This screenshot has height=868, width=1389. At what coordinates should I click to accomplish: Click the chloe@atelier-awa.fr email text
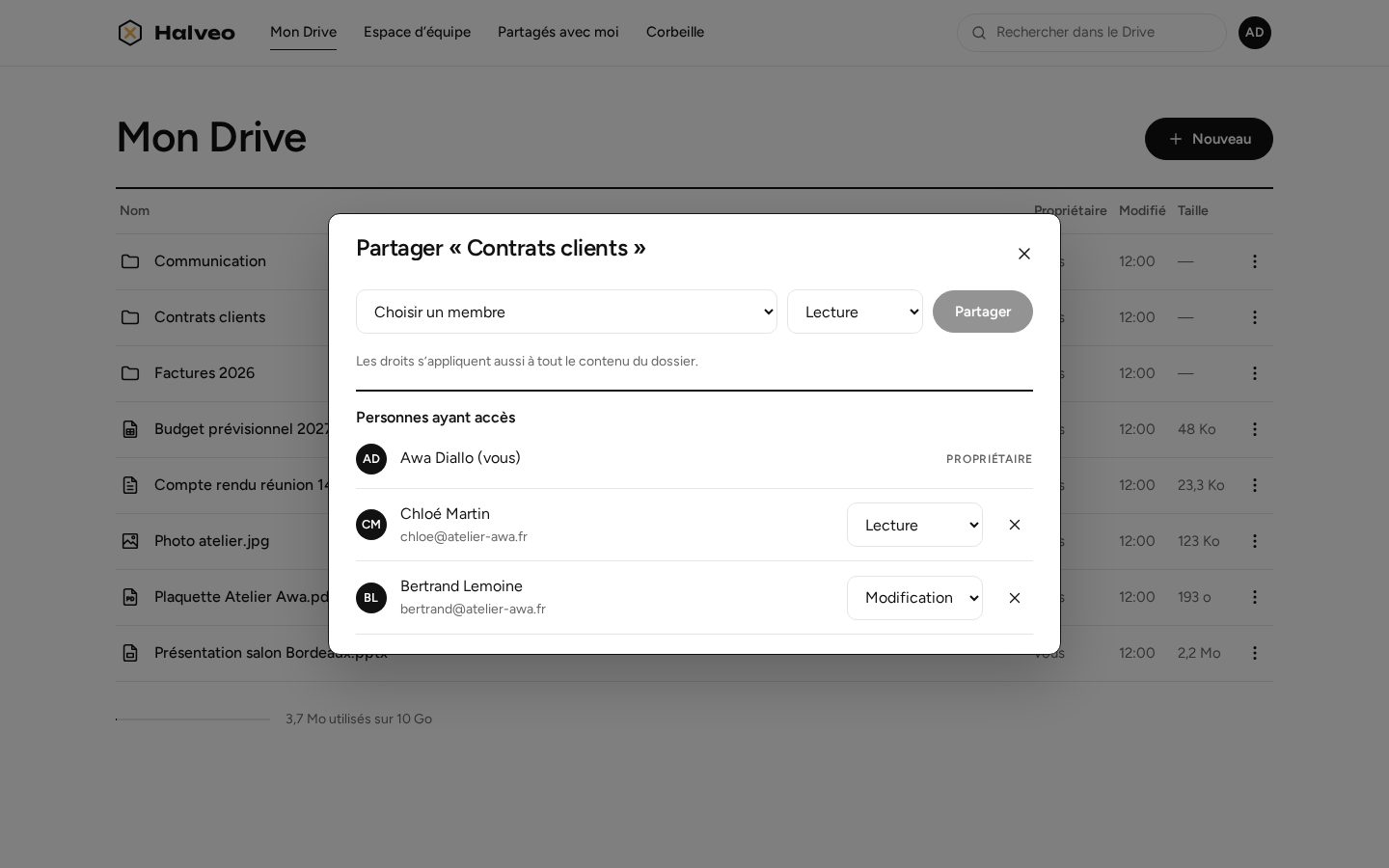(x=464, y=537)
